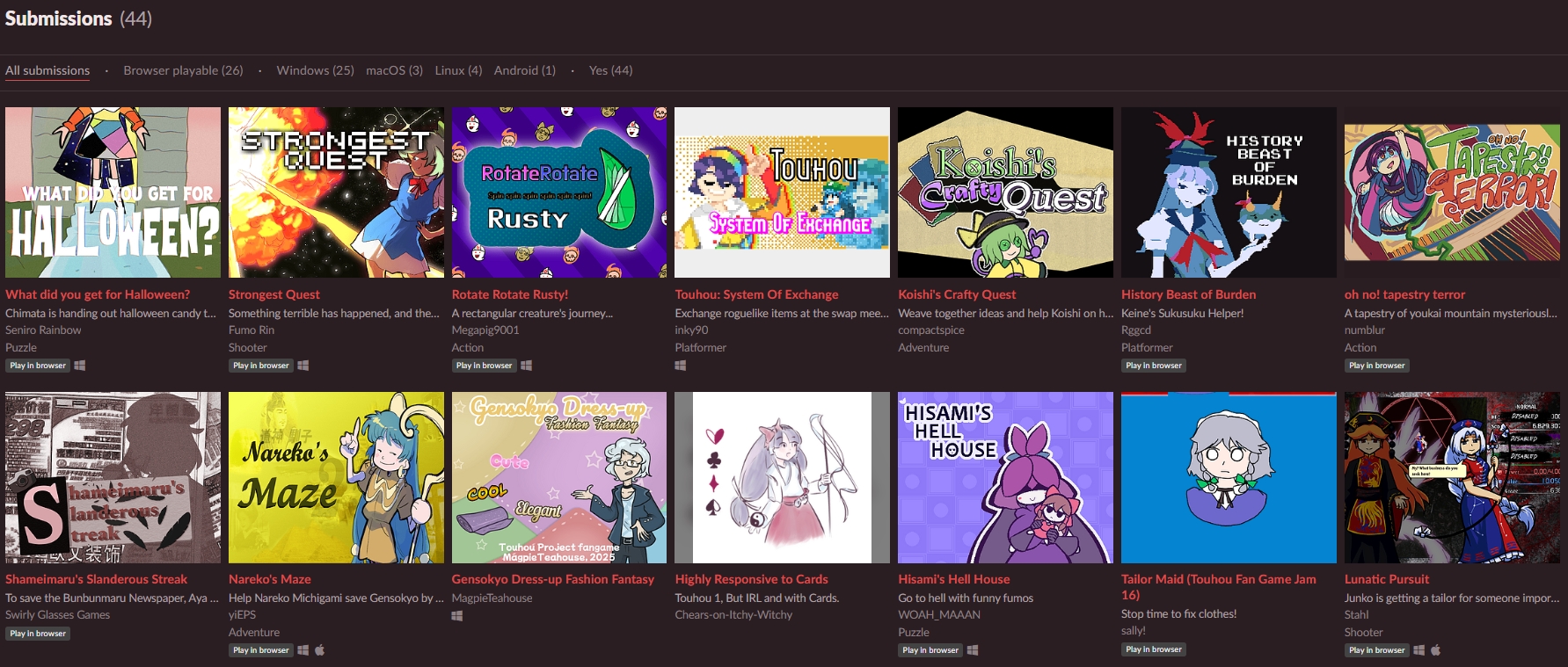This screenshot has height=667, width=1568.
Task: Open Strongest Quest title link
Action: 274,294
